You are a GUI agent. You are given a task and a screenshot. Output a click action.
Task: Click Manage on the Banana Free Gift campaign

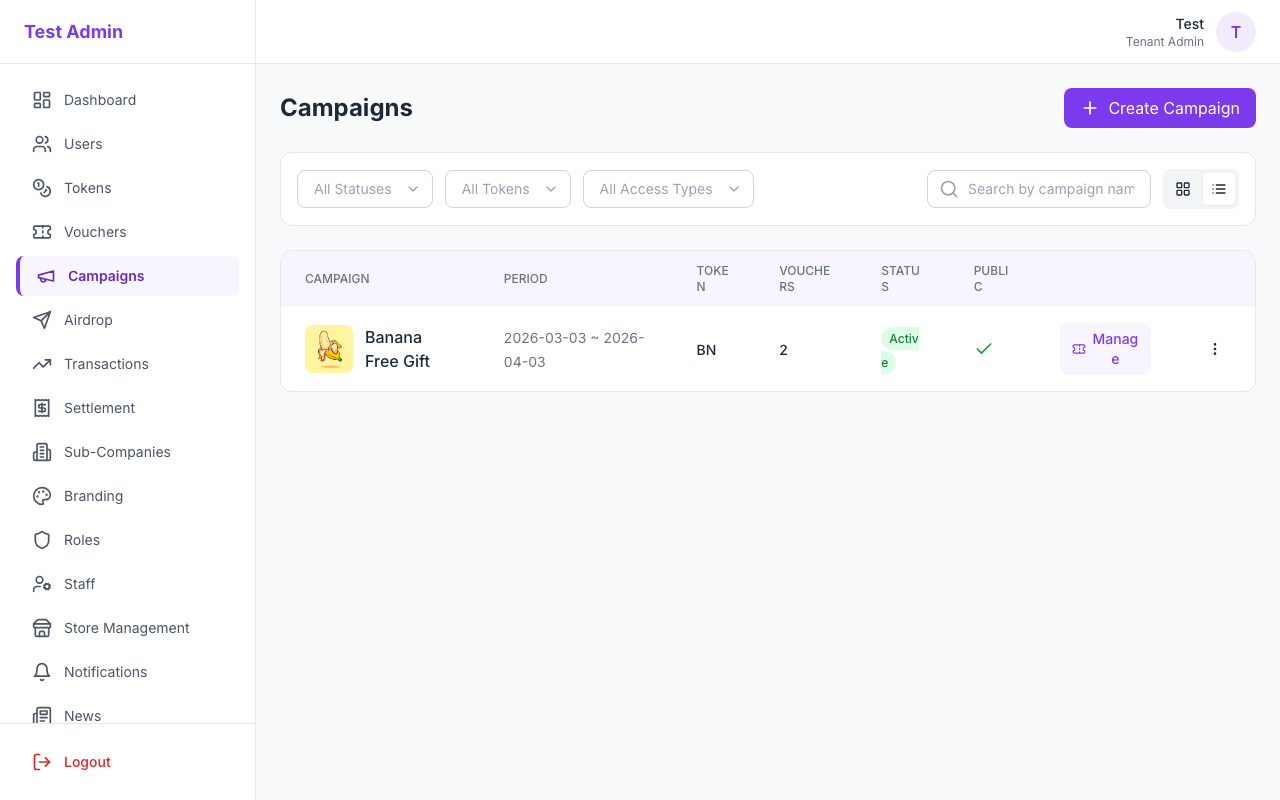[1105, 348]
